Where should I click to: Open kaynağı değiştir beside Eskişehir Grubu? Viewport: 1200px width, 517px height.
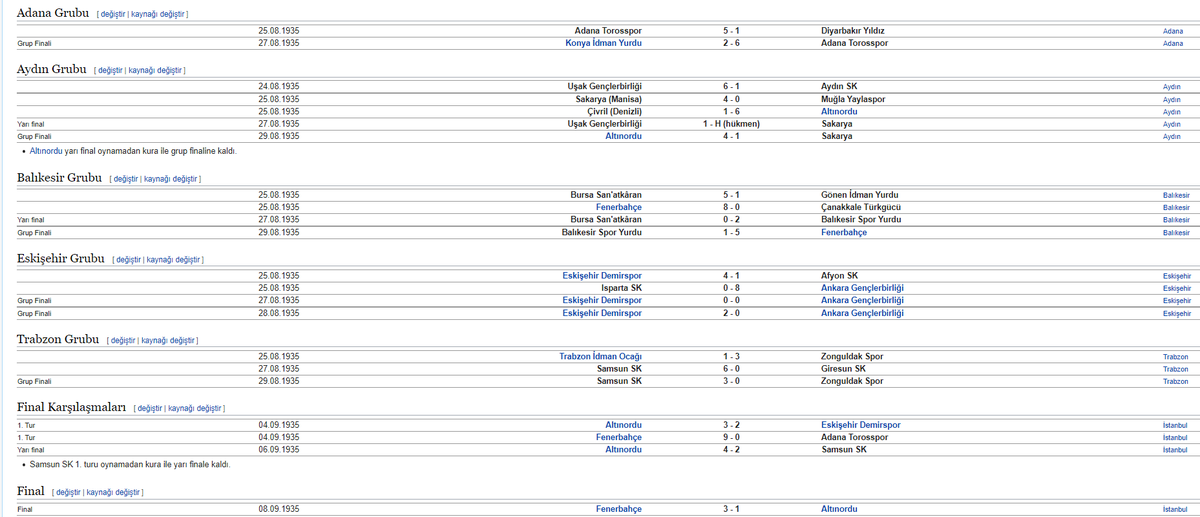173,259
